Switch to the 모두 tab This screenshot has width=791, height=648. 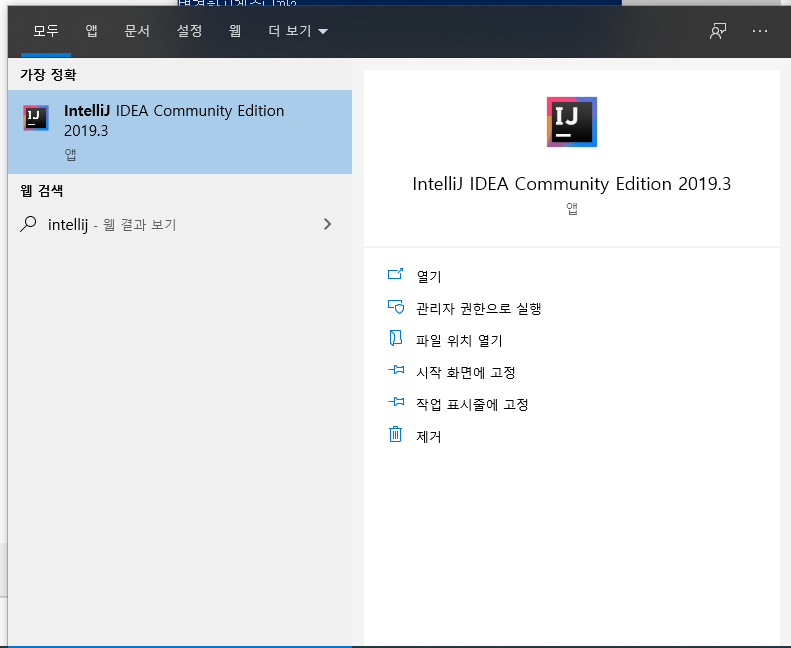pos(46,31)
